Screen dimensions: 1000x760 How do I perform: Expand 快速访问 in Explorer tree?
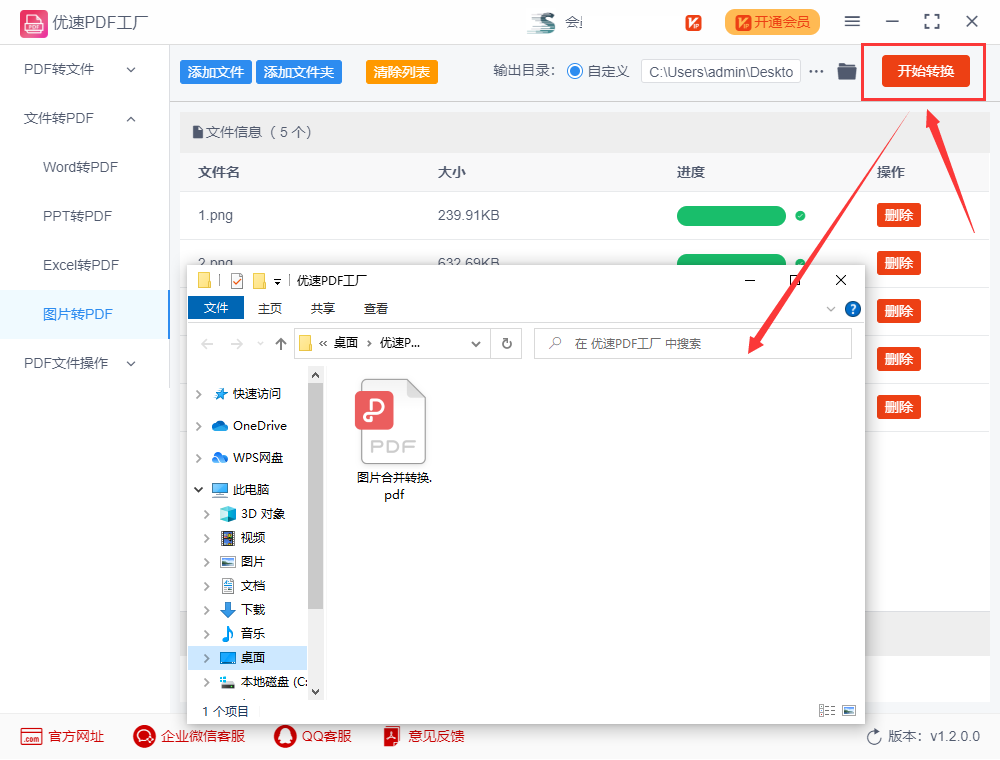[x=199, y=395]
